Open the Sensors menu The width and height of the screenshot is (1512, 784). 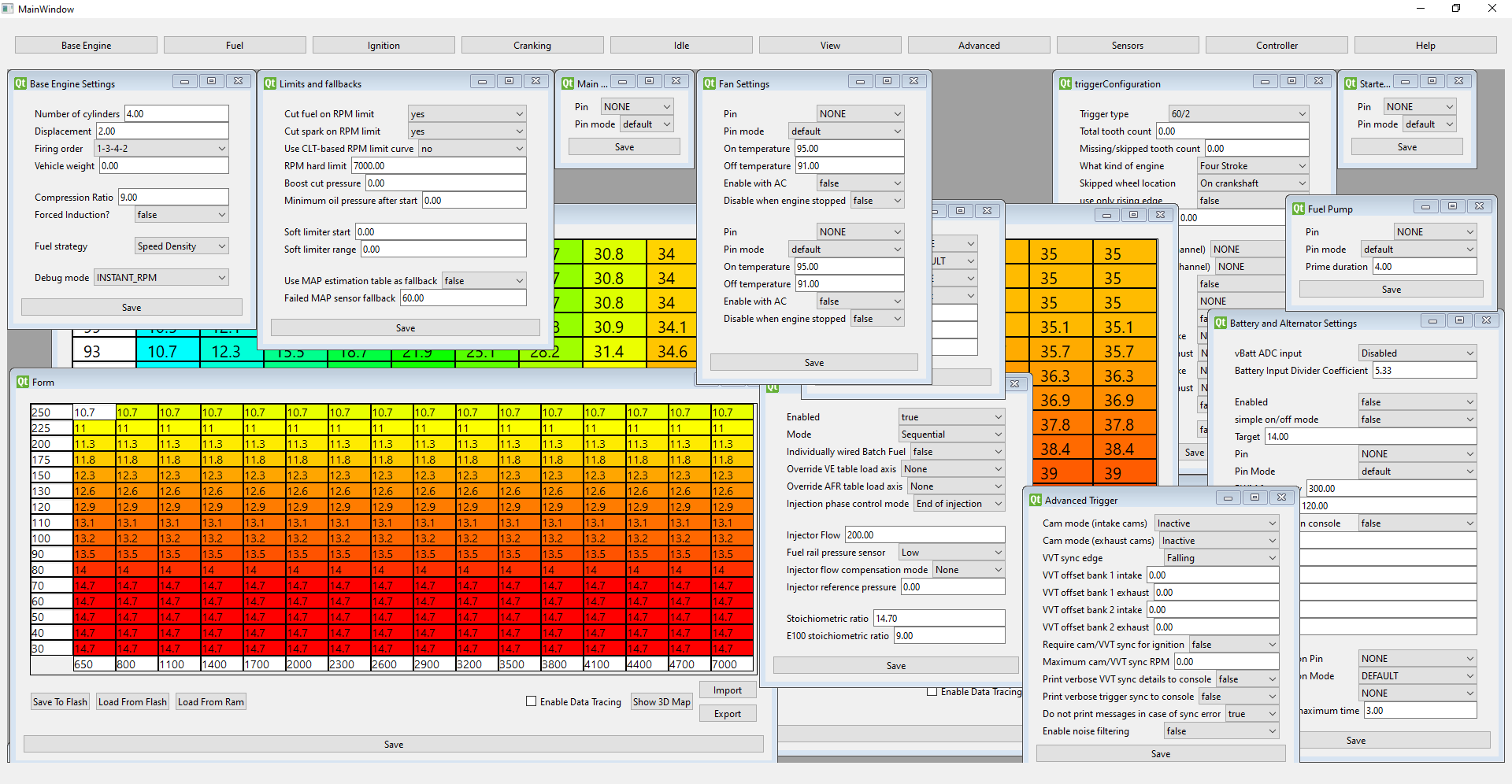(x=1128, y=46)
